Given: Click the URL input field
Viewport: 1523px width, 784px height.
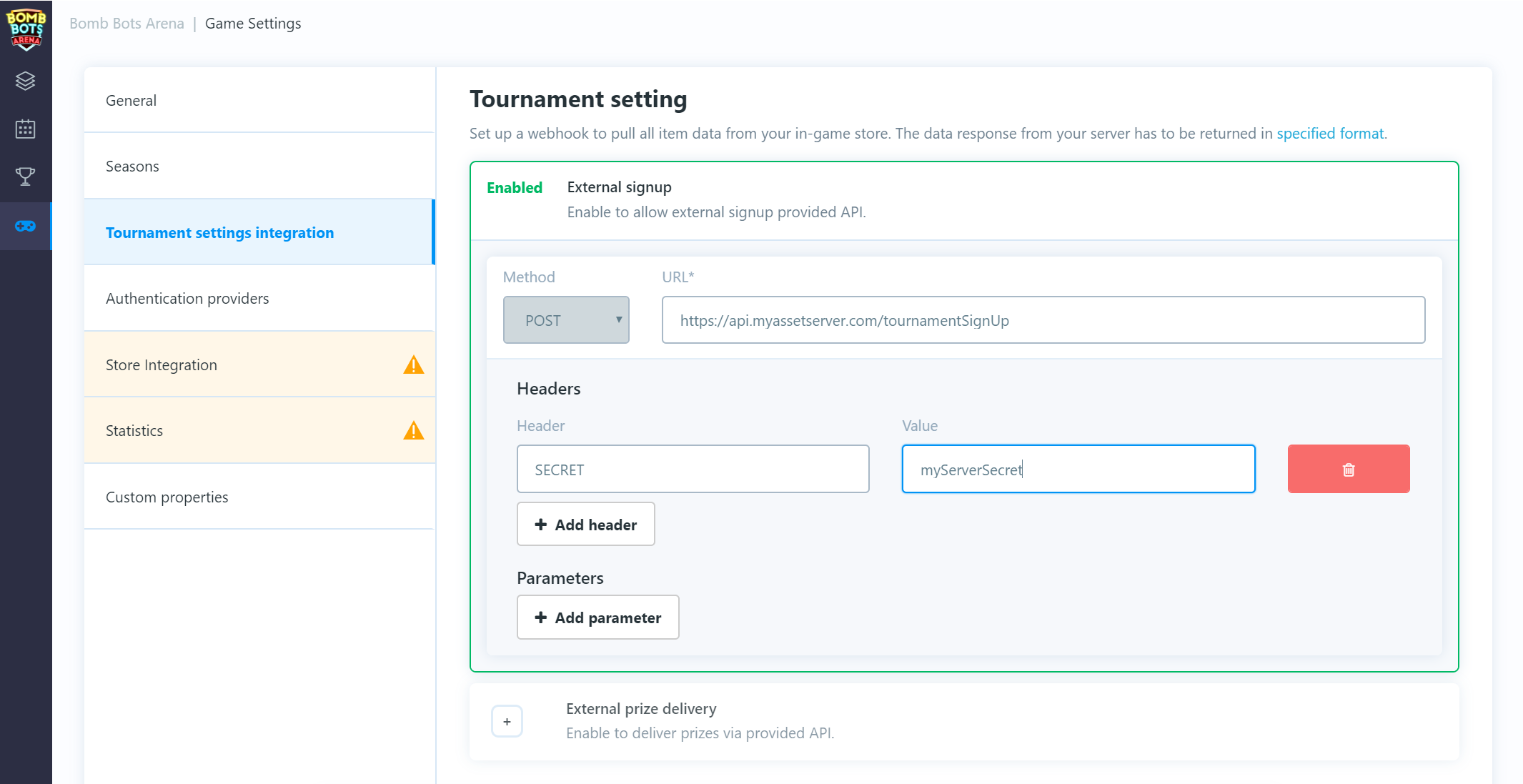Looking at the screenshot, I should click(1043, 320).
